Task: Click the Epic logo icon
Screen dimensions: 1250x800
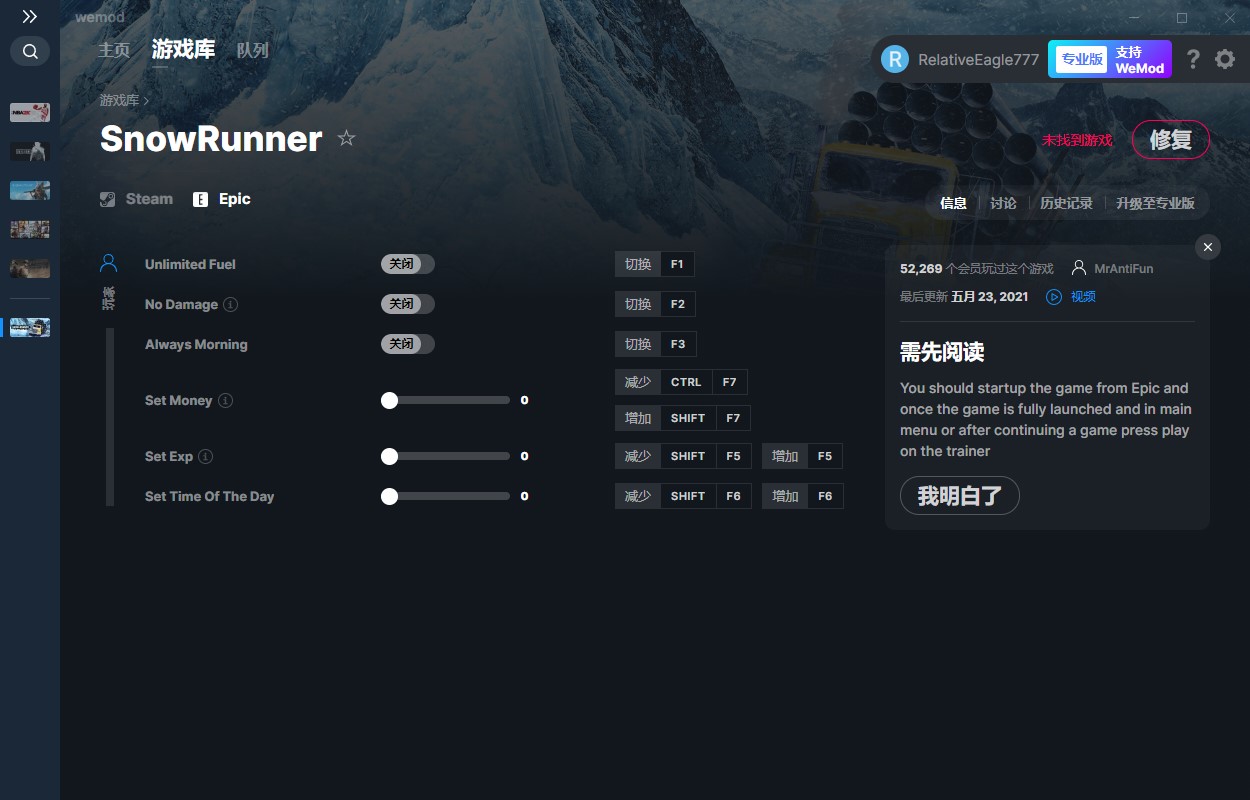Action: (201, 199)
